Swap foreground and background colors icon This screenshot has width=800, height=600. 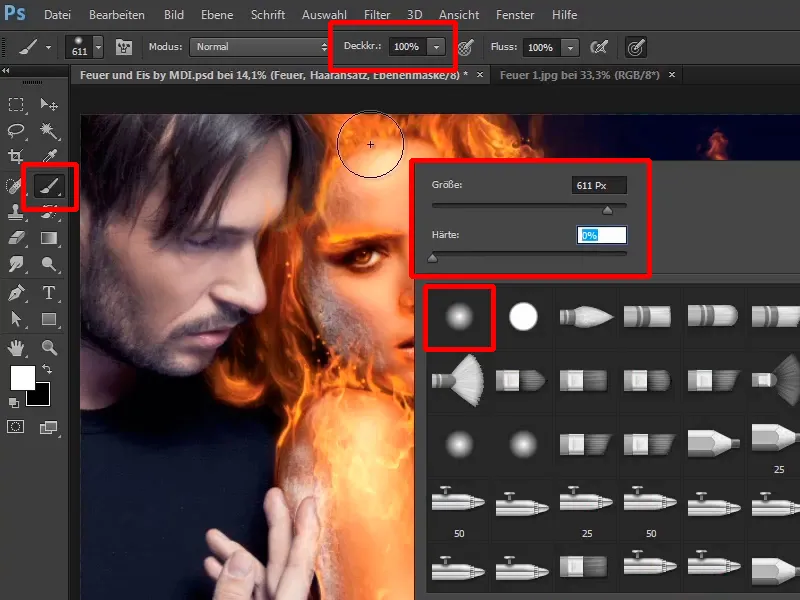tap(47, 368)
